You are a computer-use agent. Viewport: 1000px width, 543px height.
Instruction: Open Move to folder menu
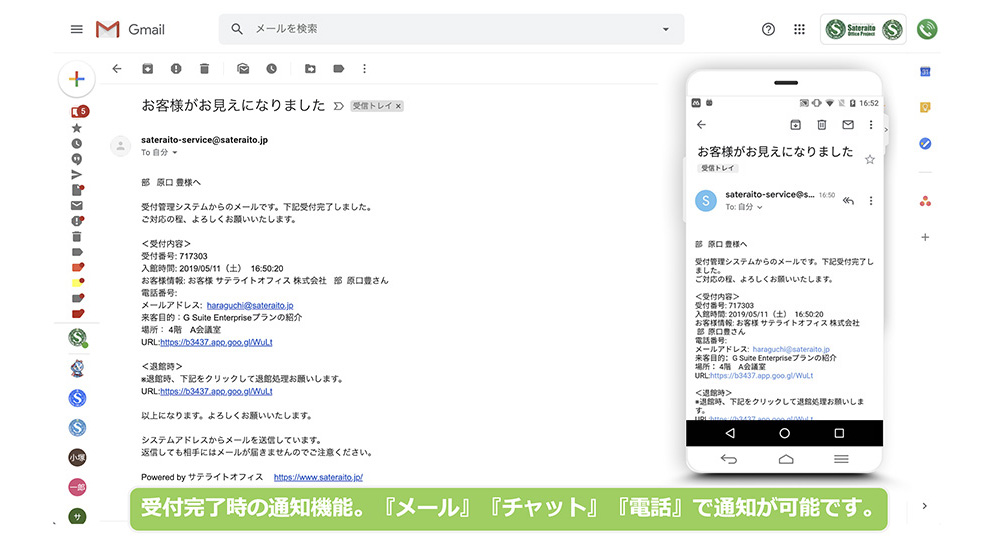(310, 69)
